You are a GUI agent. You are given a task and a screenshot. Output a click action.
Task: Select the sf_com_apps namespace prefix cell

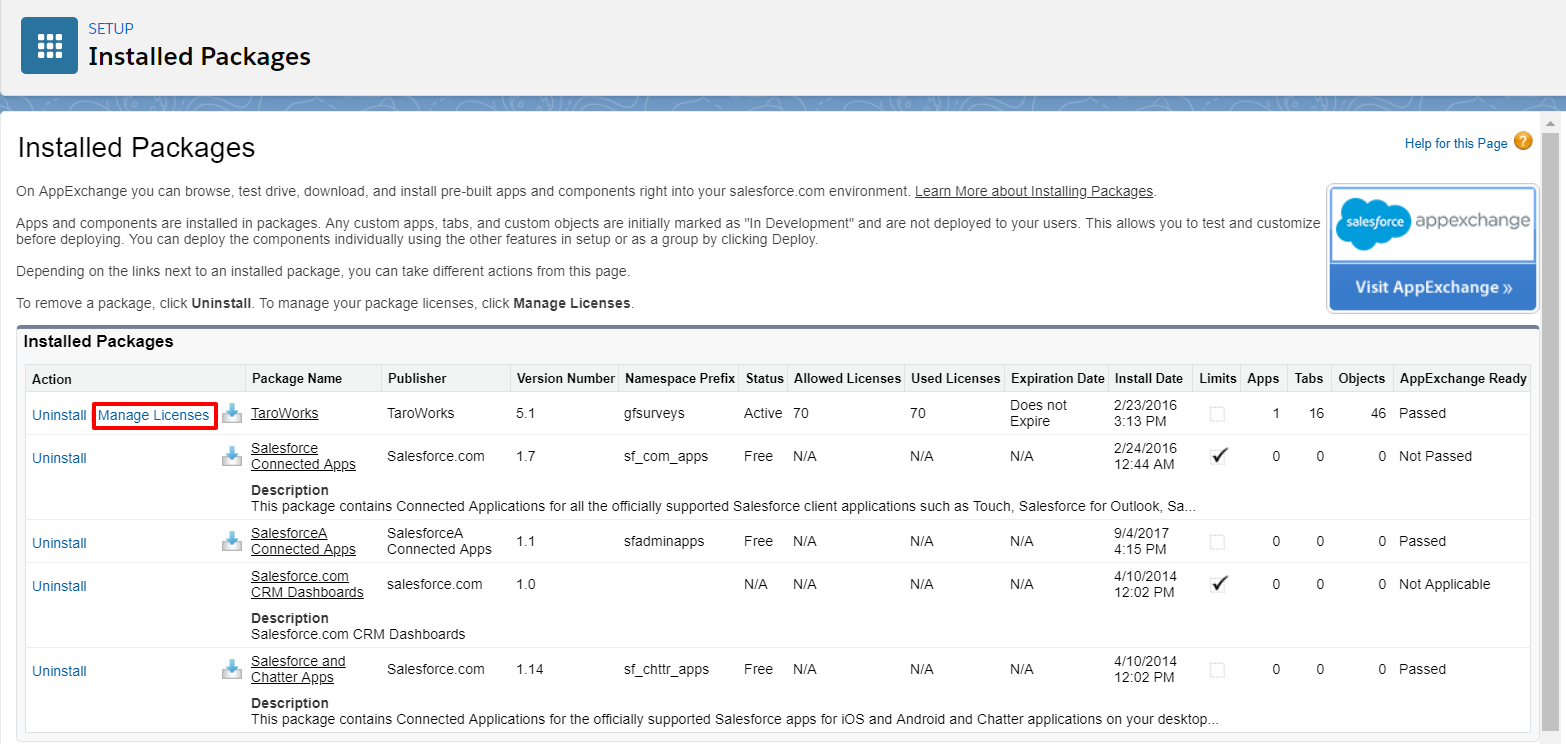(666, 456)
